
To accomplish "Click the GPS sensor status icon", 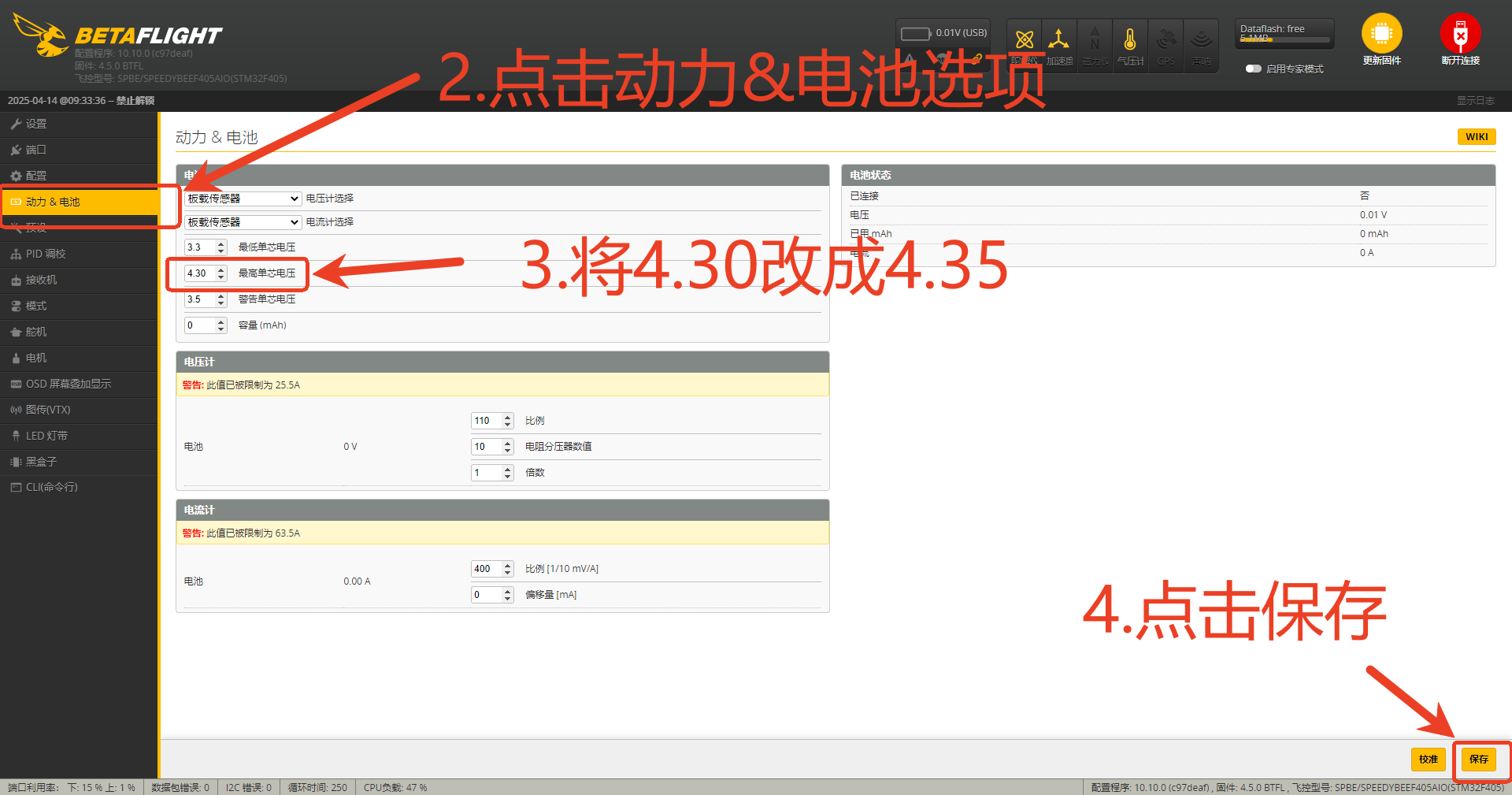I will click(x=1166, y=41).
